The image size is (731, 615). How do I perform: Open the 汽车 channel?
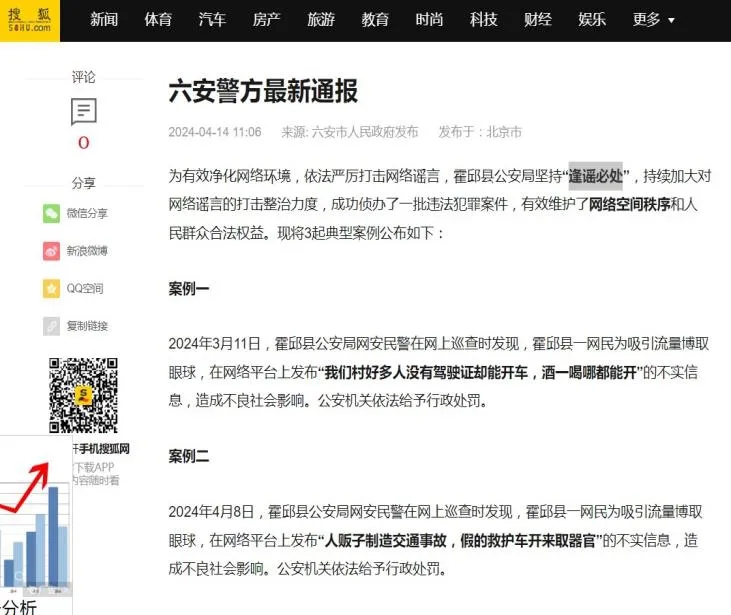tap(212, 20)
